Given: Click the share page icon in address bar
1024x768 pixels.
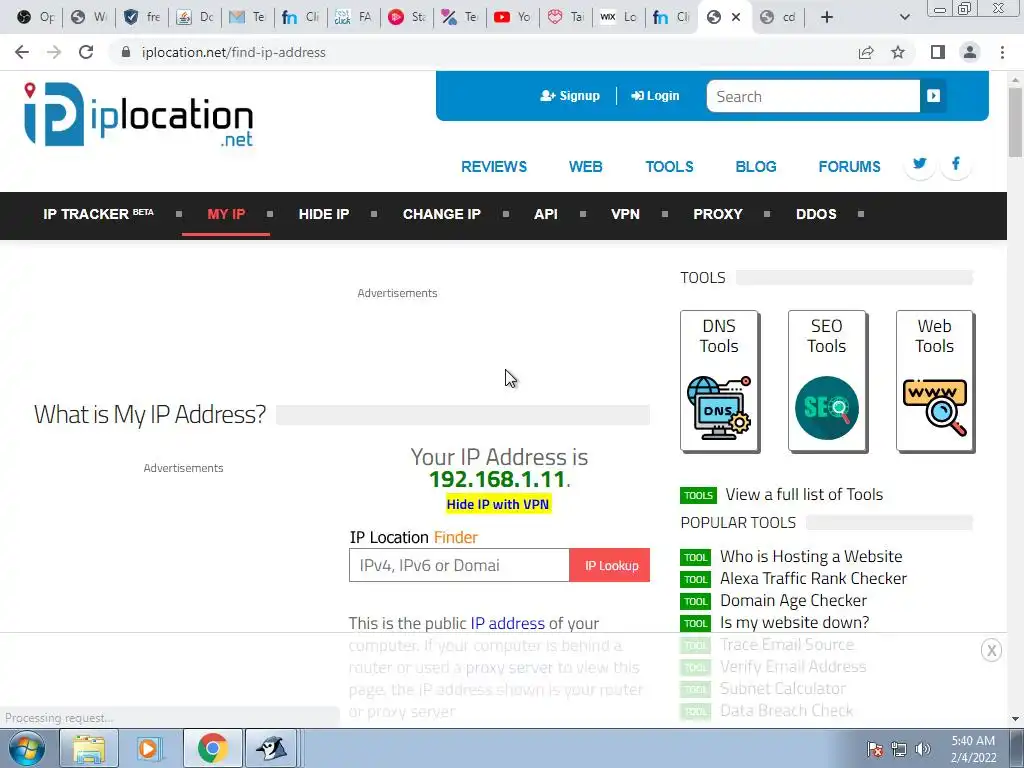Looking at the screenshot, I should pos(866,52).
